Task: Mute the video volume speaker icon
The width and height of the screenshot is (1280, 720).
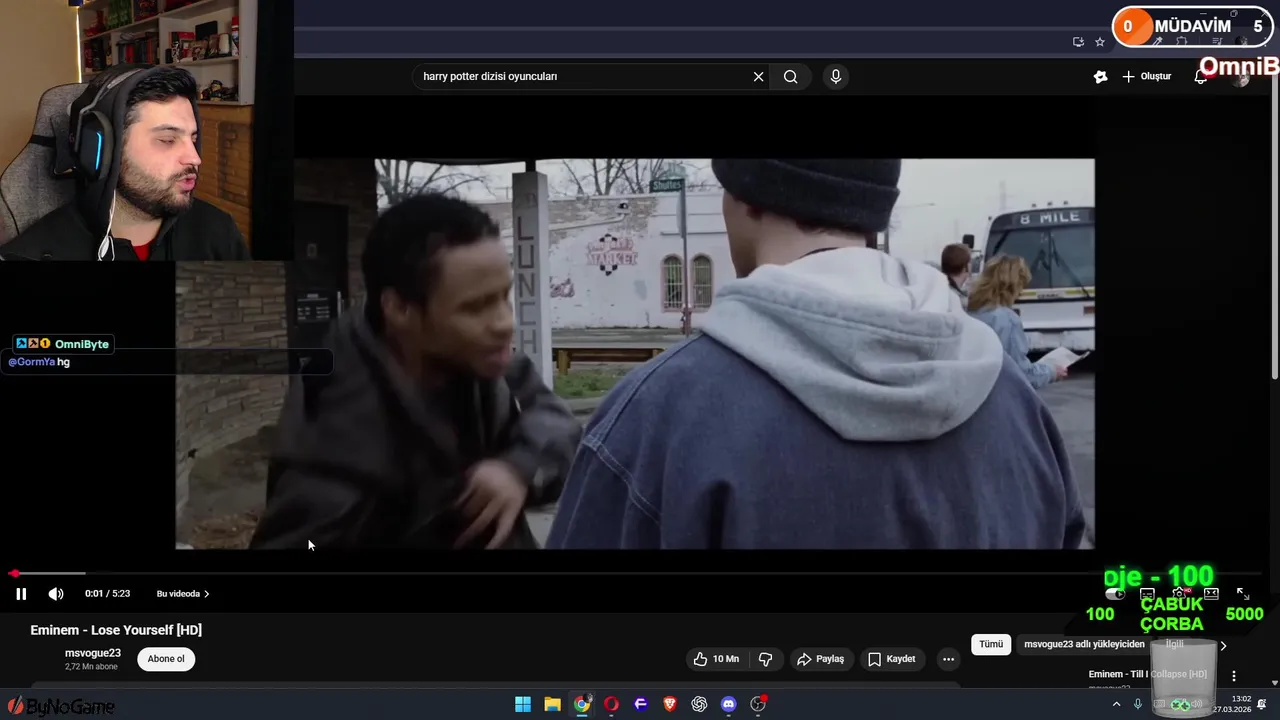Action: [x=56, y=594]
